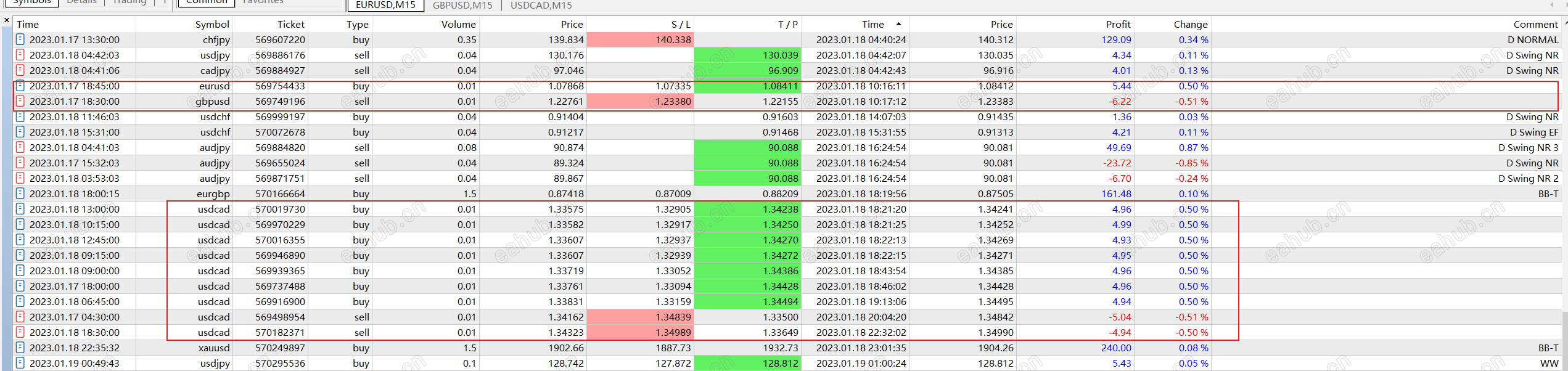Sort by the Ticket column header
This screenshot has width=1568, height=371.
[270, 24]
